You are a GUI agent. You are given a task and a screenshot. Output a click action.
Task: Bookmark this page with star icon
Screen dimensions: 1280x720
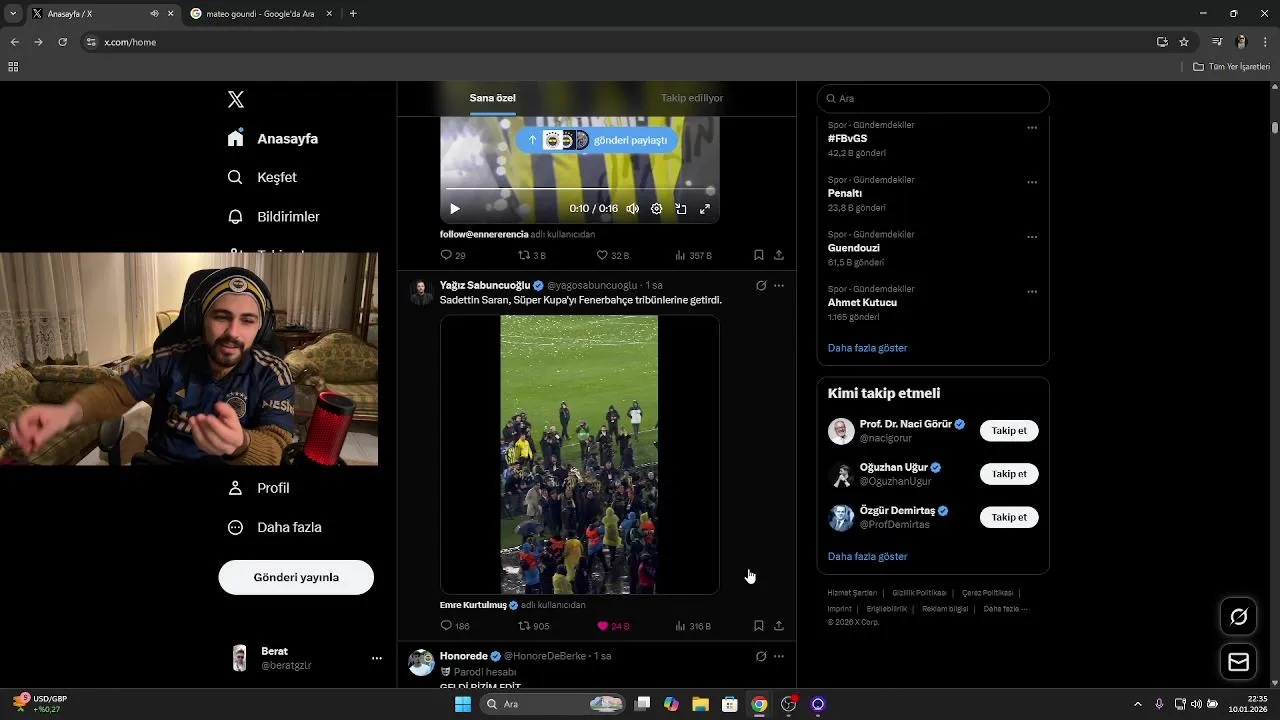pyautogui.click(x=1184, y=42)
